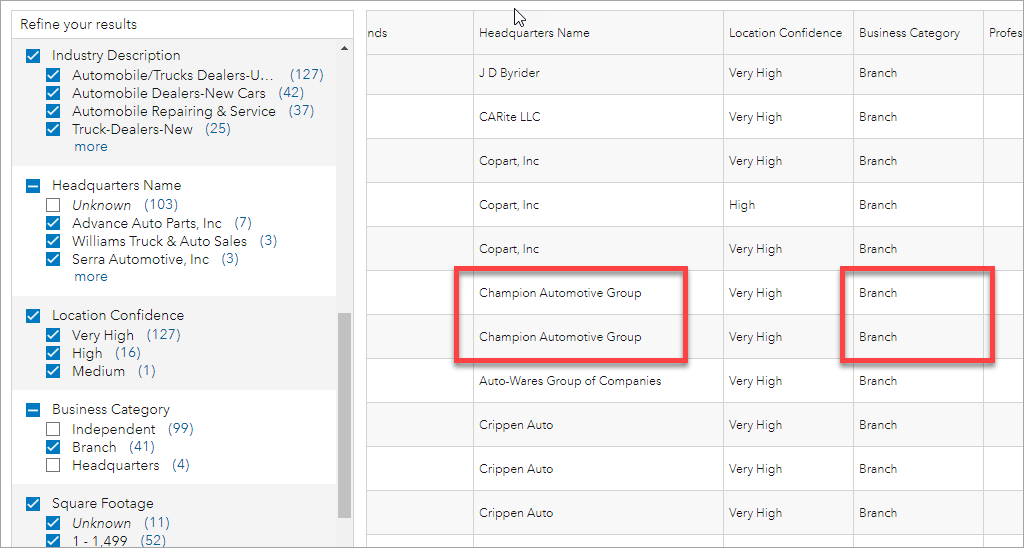
Task: Check the Independent business category
Action: click(x=54, y=429)
